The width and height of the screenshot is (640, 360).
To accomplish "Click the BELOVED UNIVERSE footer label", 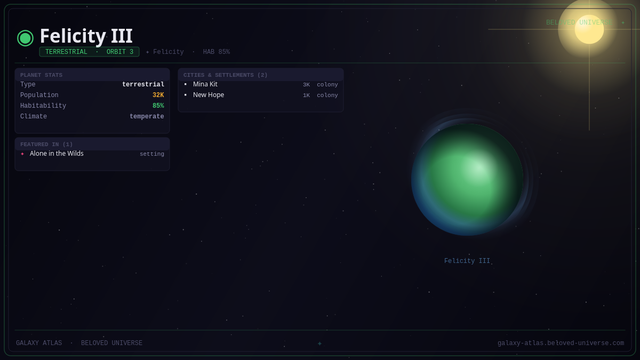I will pyautogui.click(x=111, y=343).
